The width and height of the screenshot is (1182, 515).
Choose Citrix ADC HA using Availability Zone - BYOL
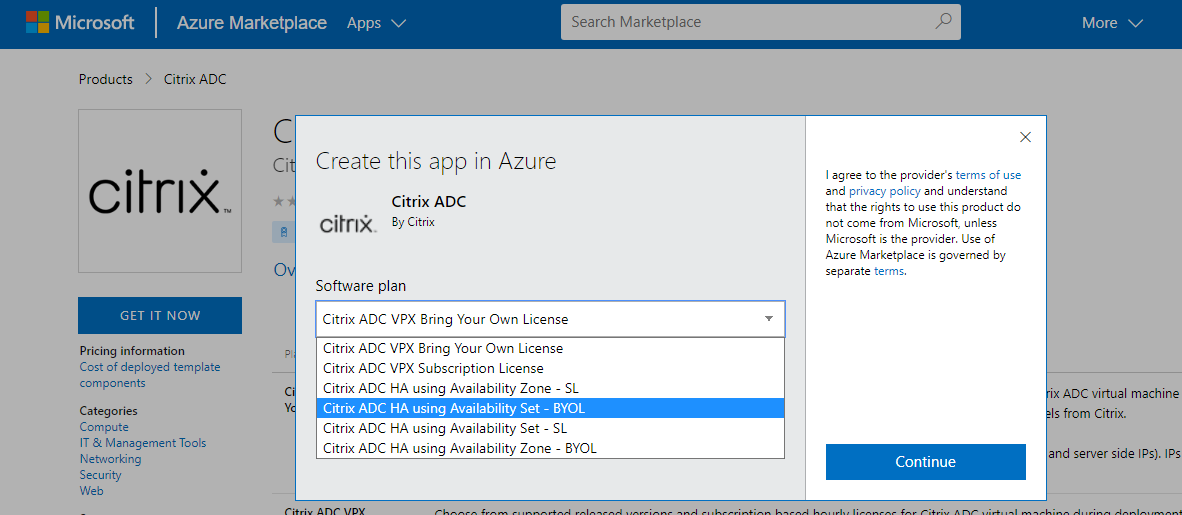550,448
